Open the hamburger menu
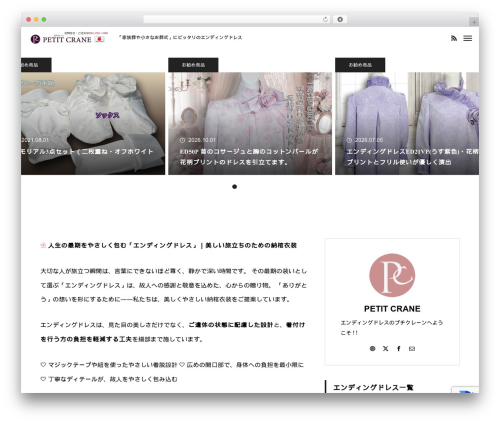The image size is (500, 423). (x=468, y=38)
